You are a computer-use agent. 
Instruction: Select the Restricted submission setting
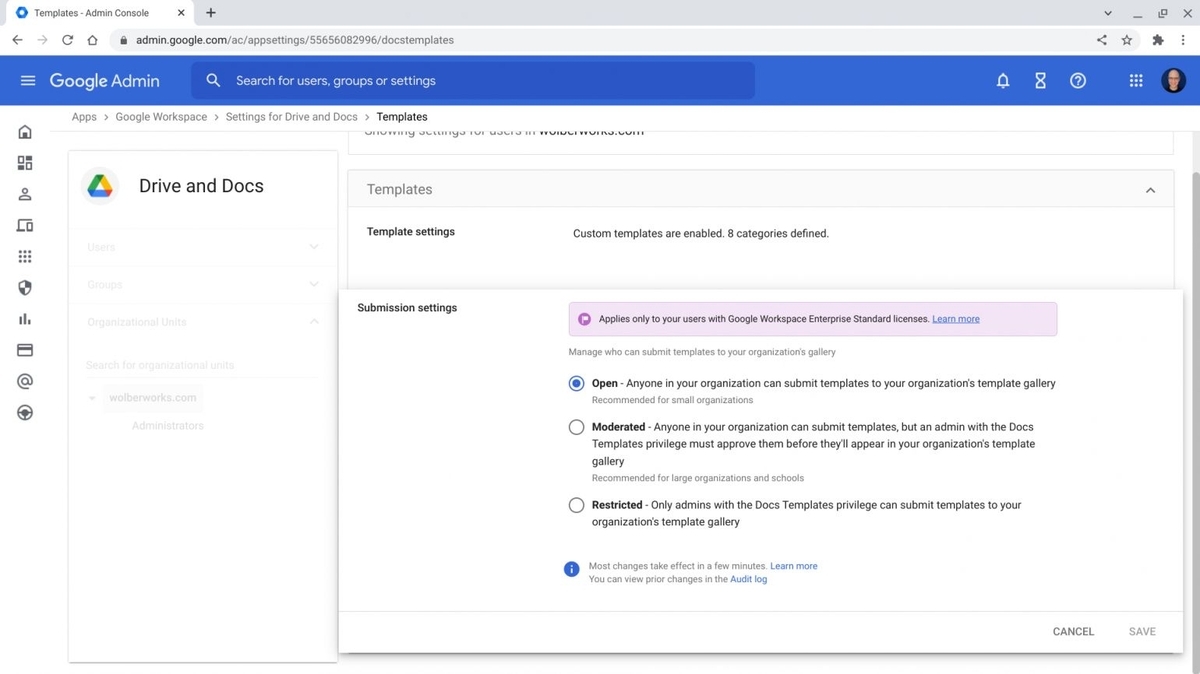click(576, 505)
